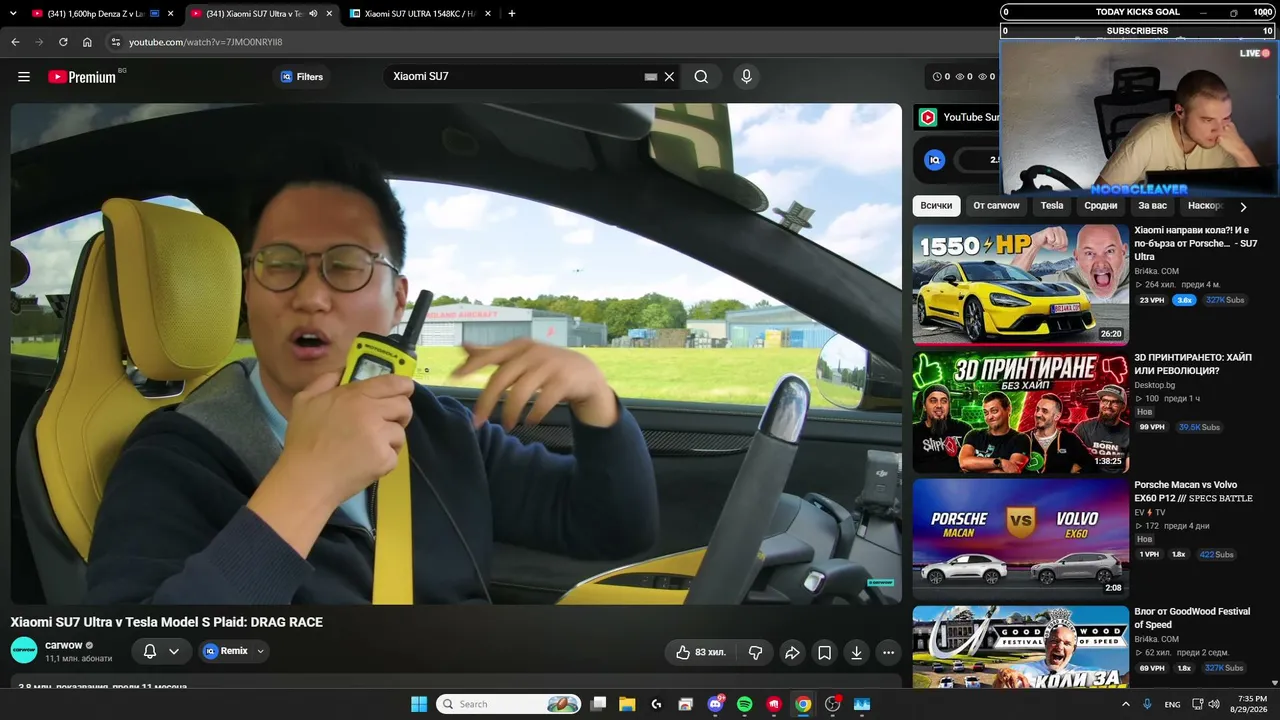Play the Porsche Macan vs Volvo EX60 thumbnail
The height and width of the screenshot is (720, 1280).
point(1020,539)
